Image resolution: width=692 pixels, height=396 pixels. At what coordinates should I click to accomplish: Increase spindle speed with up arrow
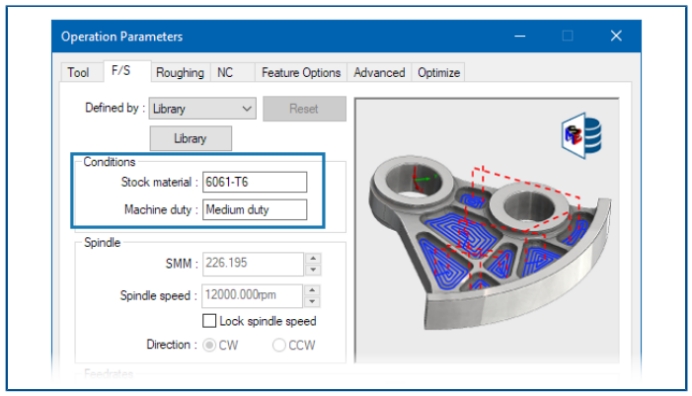[x=312, y=290]
